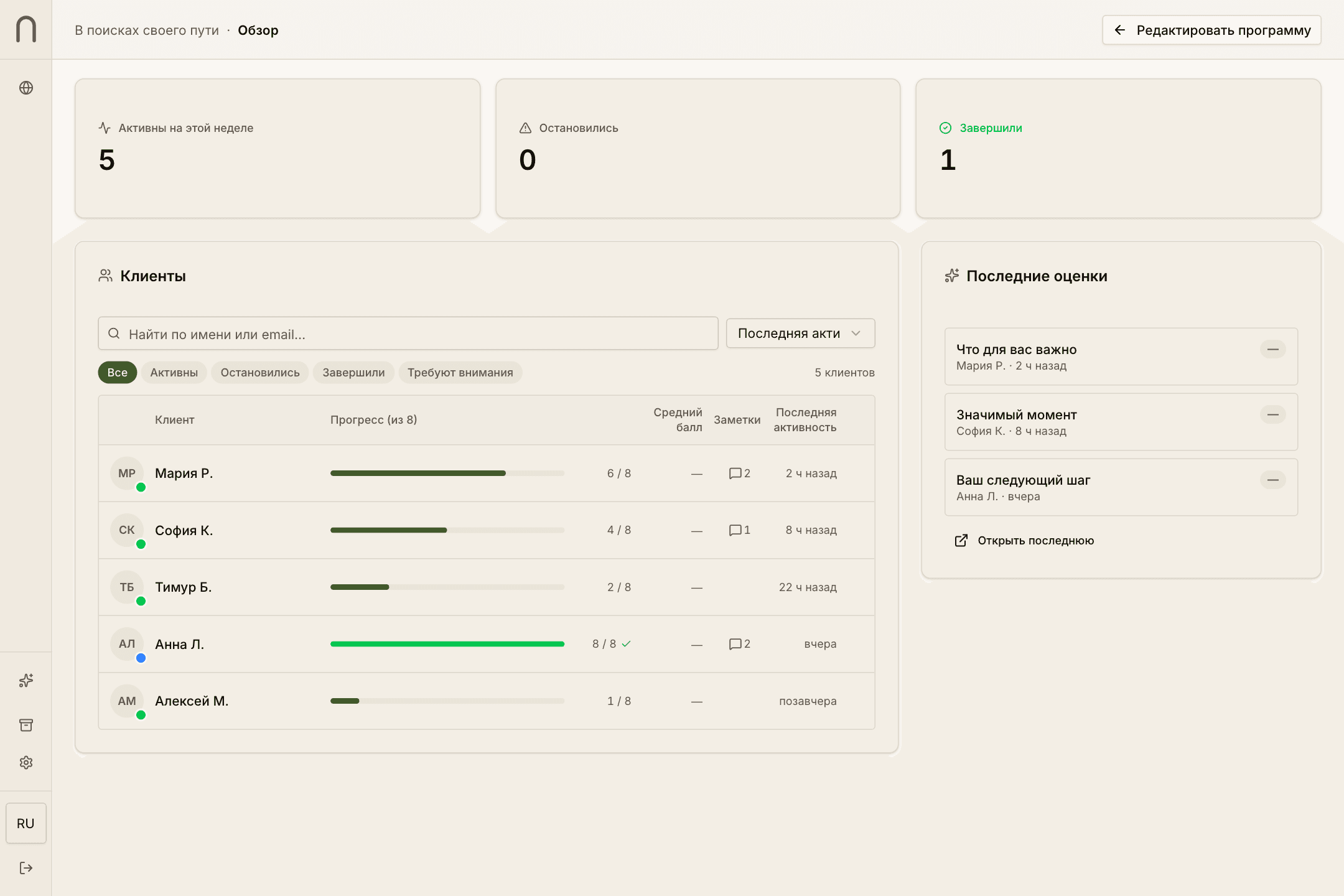Click the ТБ avatar of Тимур Б.
1344x896 pixels.
point(127,587)
